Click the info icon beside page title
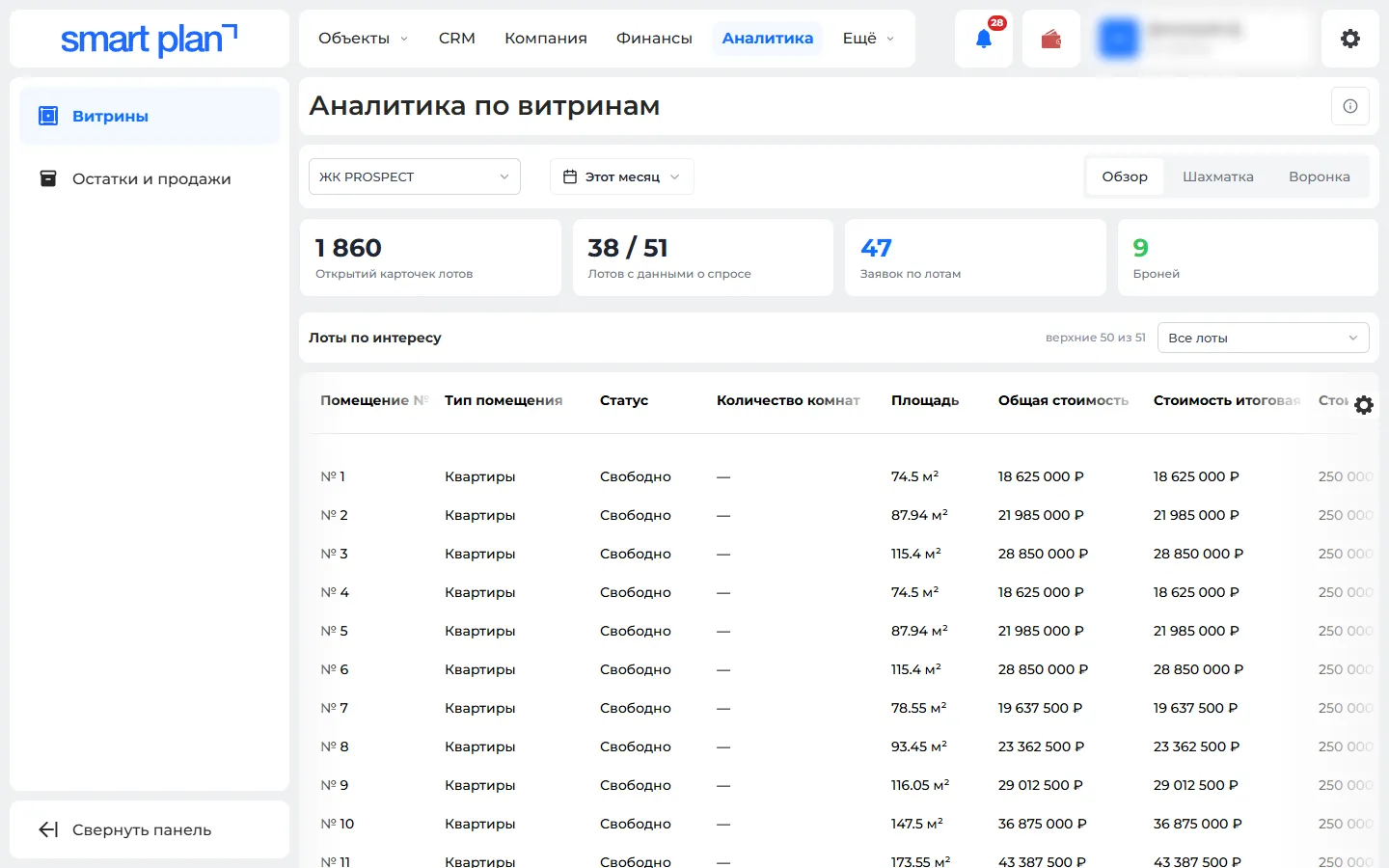Image resolution: width=1389 pixels, height=868 pixels. click(1349, 106)
